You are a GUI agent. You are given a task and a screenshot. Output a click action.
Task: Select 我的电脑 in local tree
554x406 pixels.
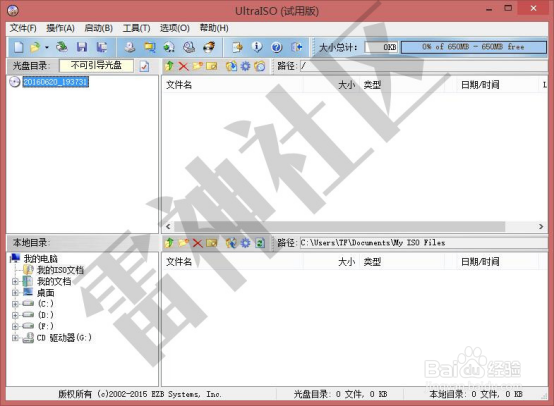coord(40,259)
